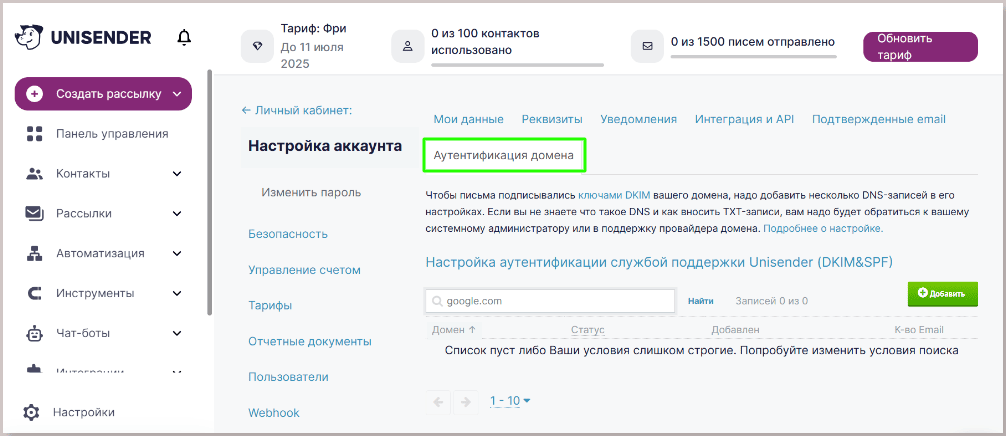Click the diamond tariff icon
The width and height of the screenshot is (1006, 436).
257,47
